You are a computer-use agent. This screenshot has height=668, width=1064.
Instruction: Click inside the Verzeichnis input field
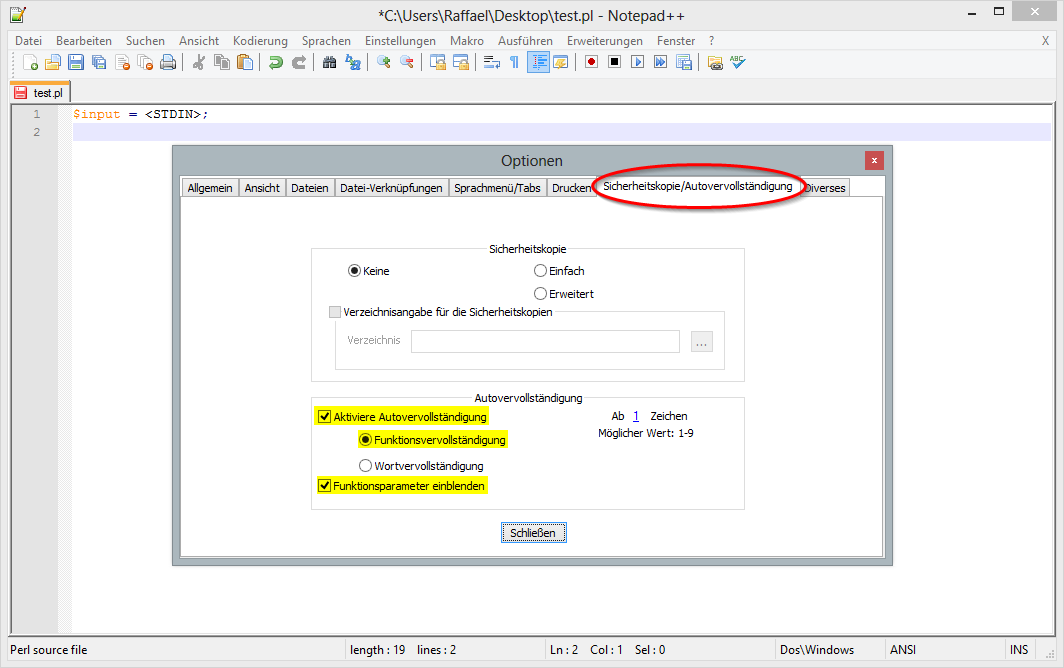[545, 341]
